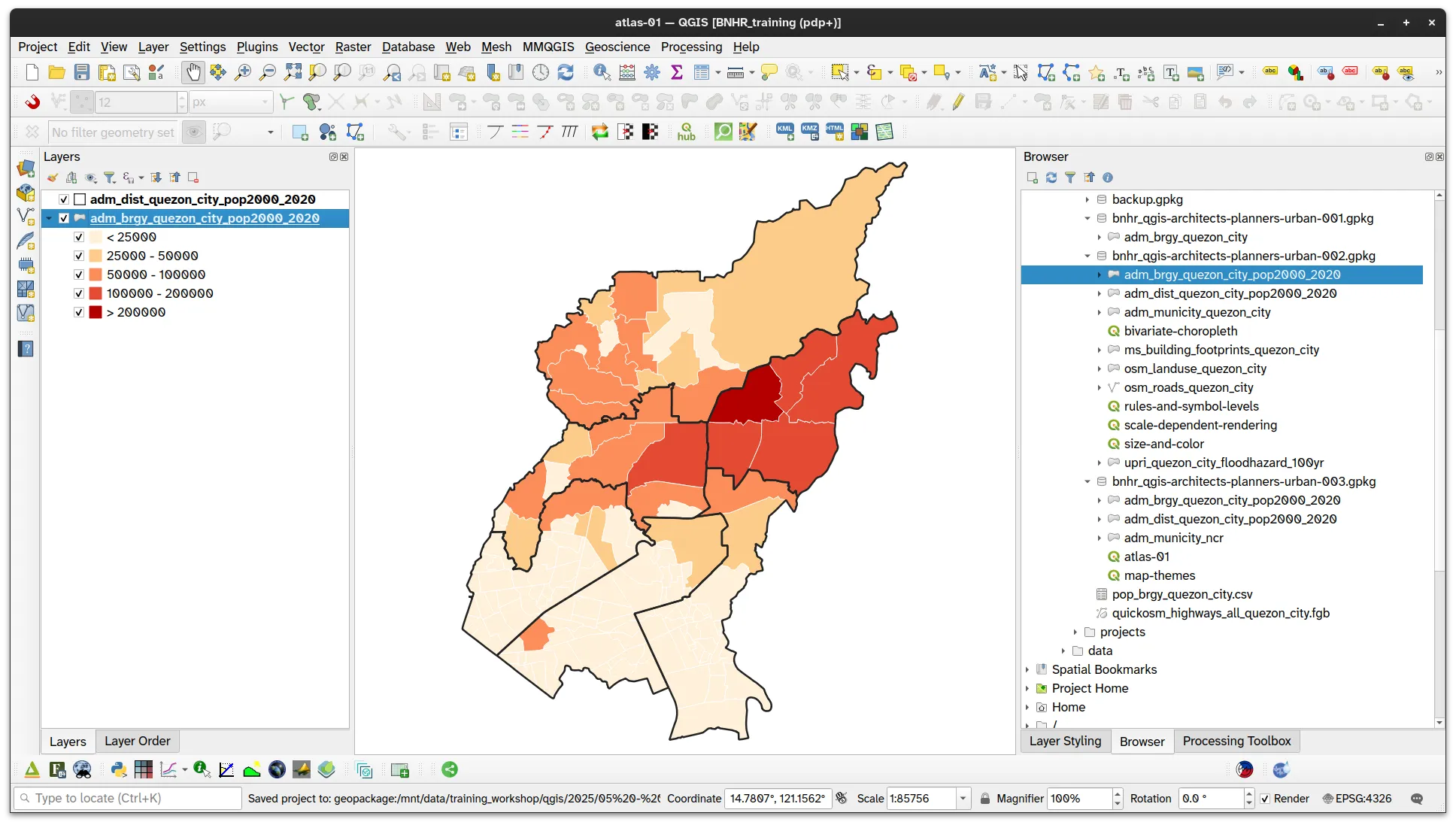The width and height of the screenshot is (1456, 825).
Task: Uncheck adm_dist_quezon_city_pop2000_2020 layer visibility
Action: point(64,199)
